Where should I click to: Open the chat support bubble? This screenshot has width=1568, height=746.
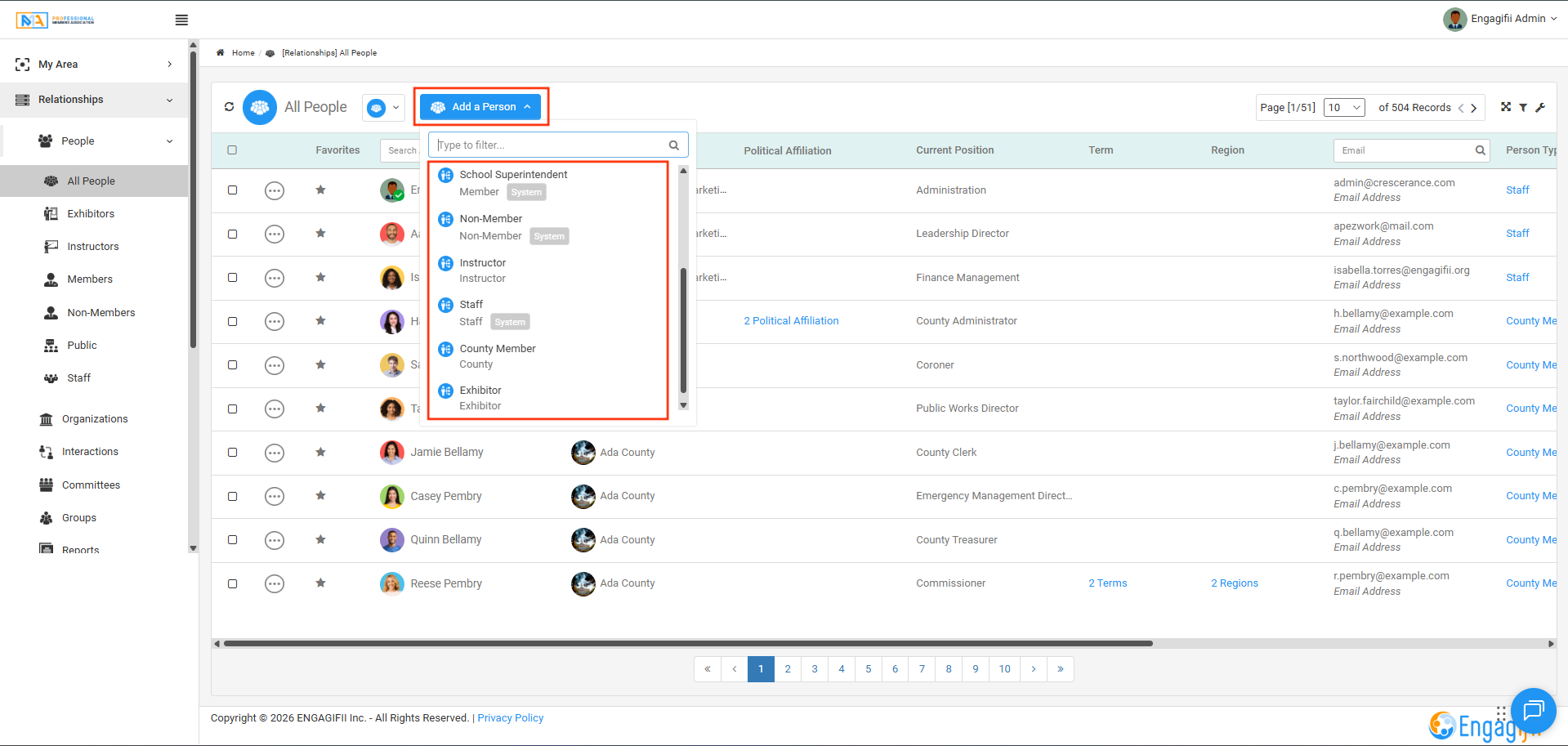[x=1533, y=710]
